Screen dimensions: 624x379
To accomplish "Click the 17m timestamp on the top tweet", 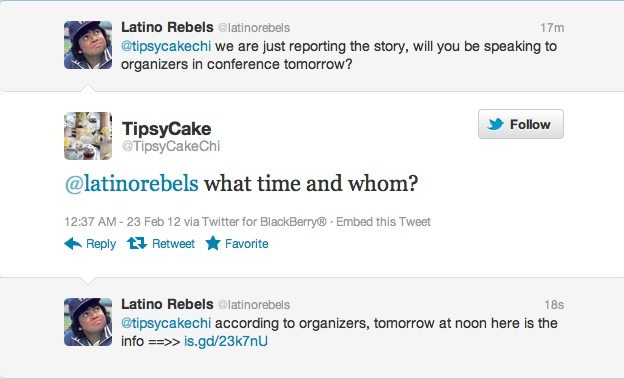I will tap(552, 27).
